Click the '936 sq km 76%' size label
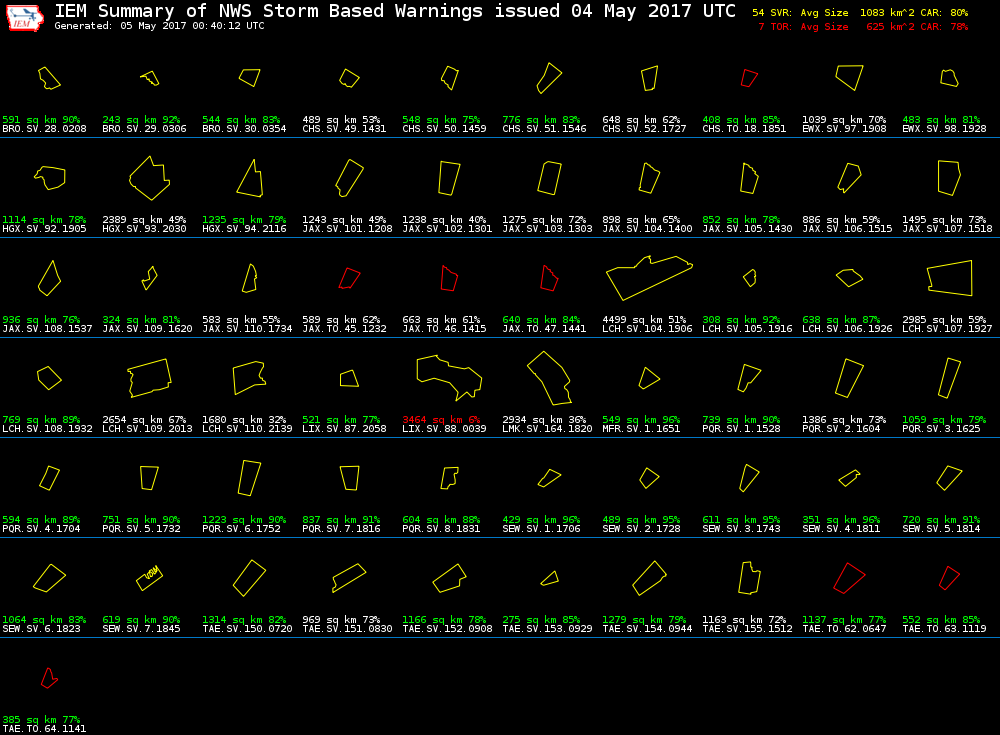Viewport: 1000px width, 735px height. [41, 320]
